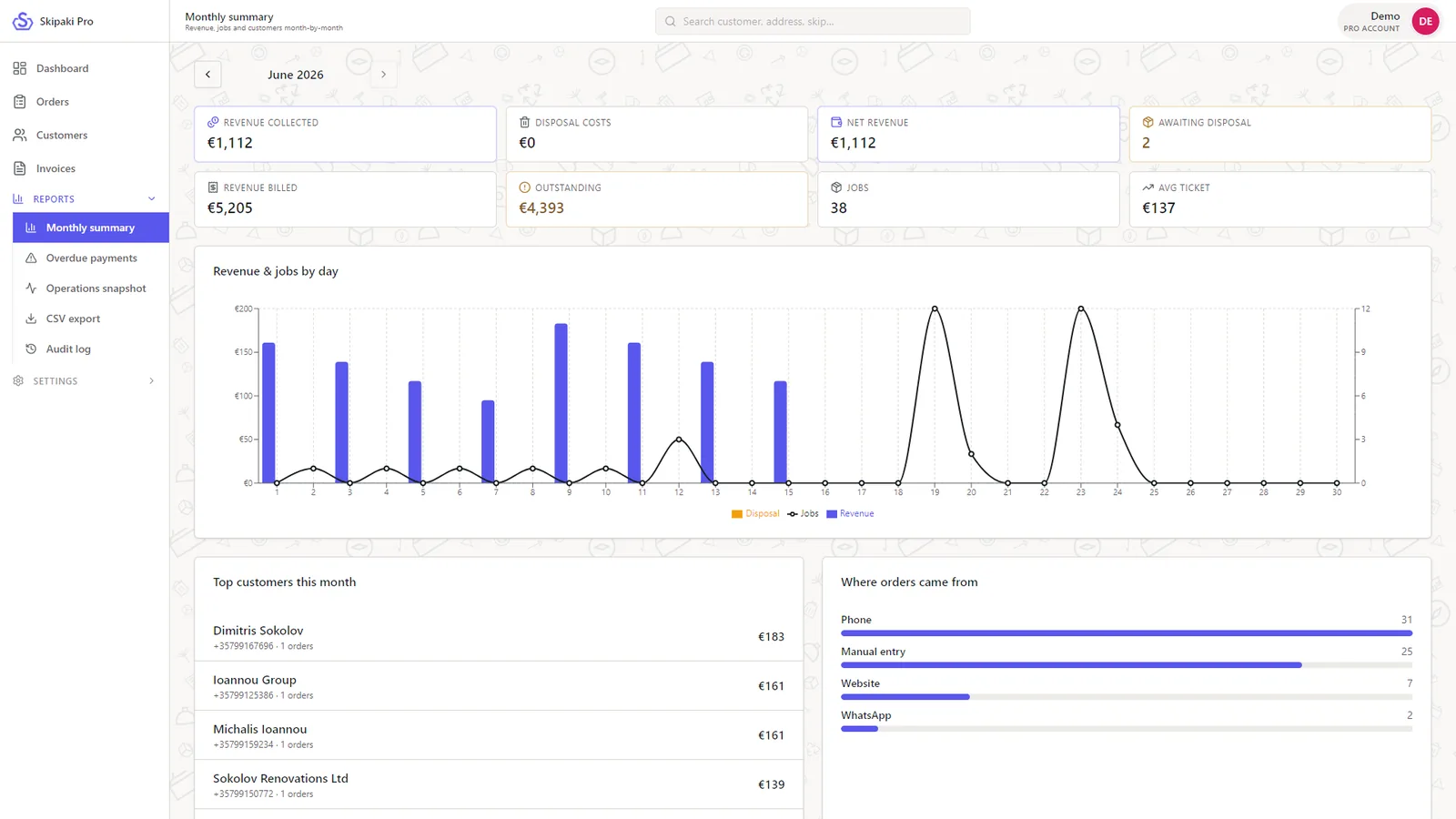1456x819 pixels.
Task: Open the DE account avatar menu
Action: tap(1425, 21)
